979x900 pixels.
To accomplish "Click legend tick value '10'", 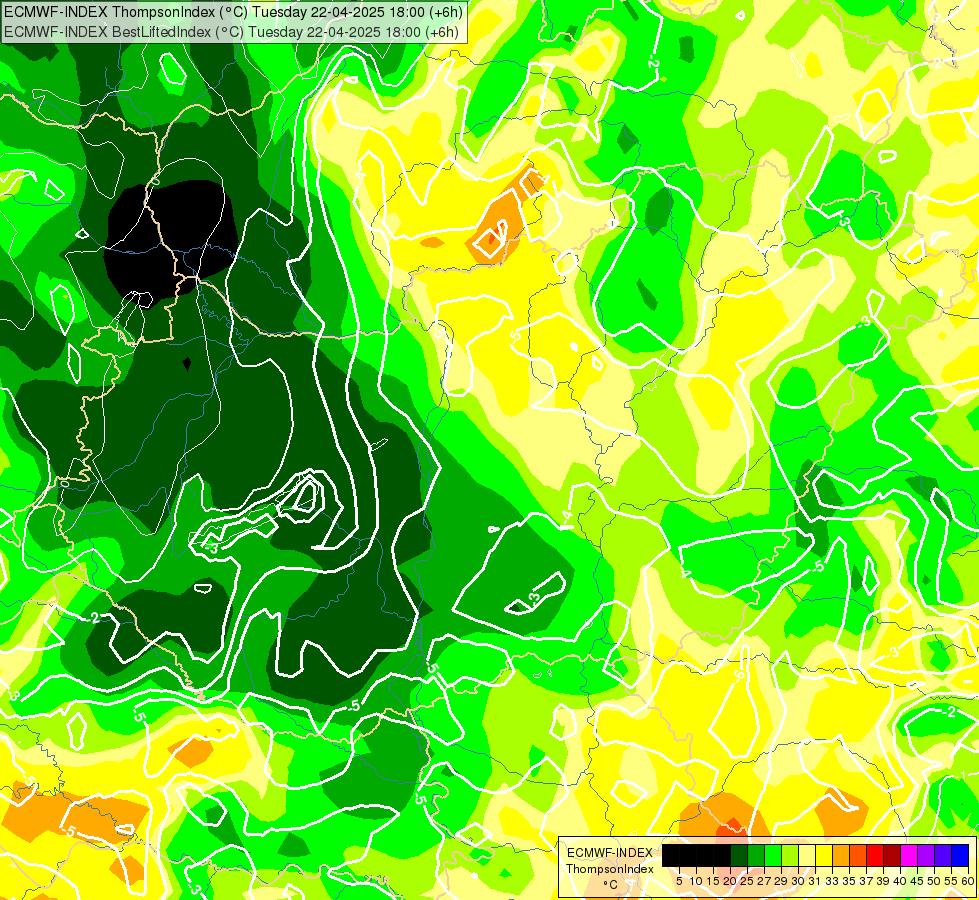I will (696, 881).
